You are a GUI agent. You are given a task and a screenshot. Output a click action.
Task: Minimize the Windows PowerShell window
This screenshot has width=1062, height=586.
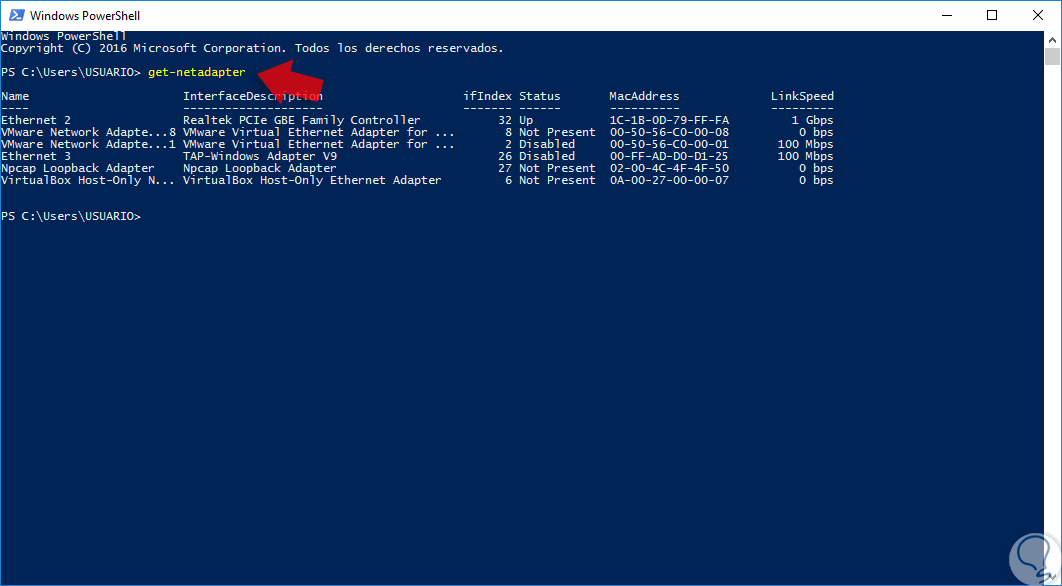tap(945, 15)
